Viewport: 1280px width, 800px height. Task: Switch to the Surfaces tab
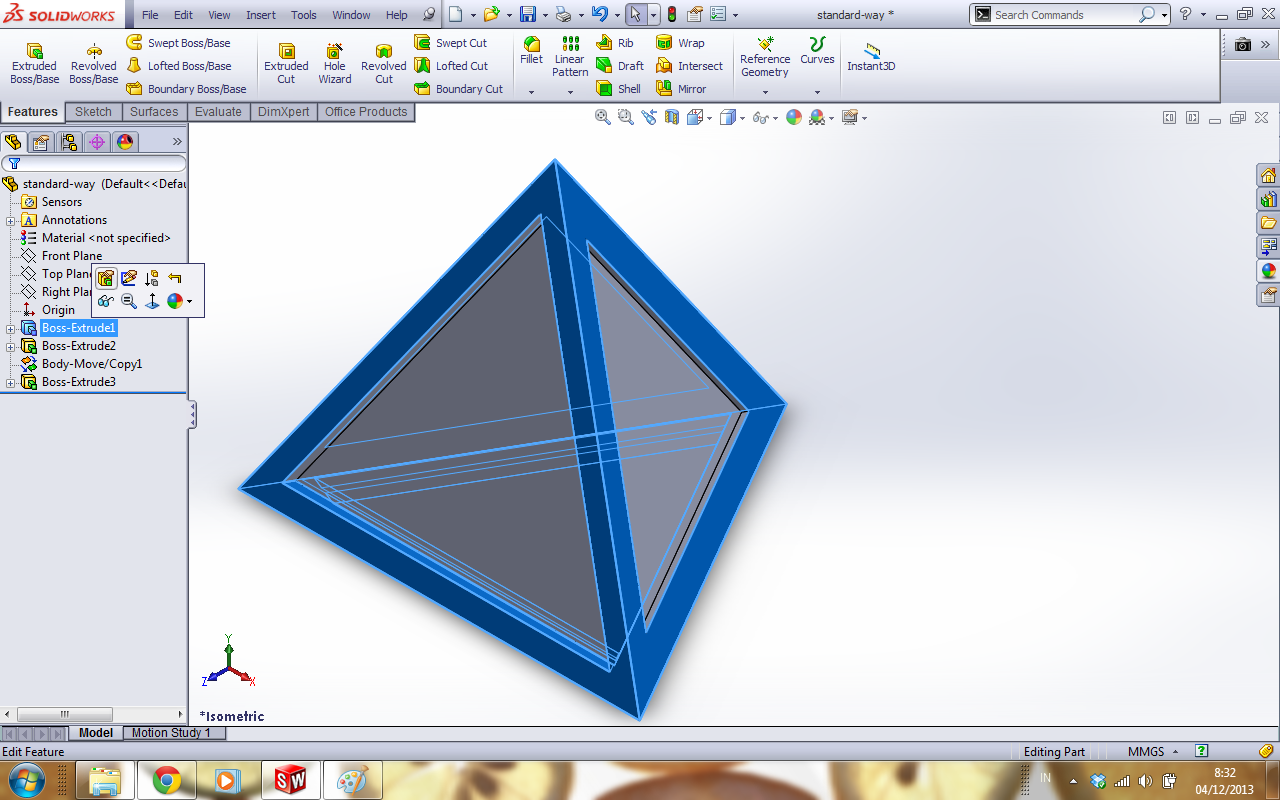(154, 112)
